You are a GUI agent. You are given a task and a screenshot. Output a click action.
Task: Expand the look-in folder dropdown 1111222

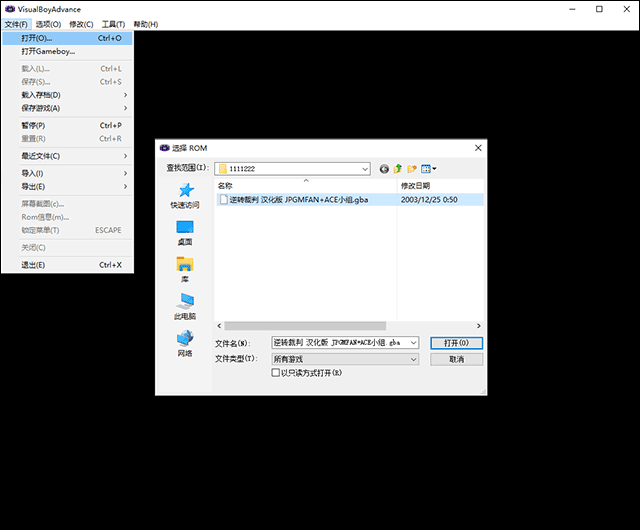click(365, 169)
